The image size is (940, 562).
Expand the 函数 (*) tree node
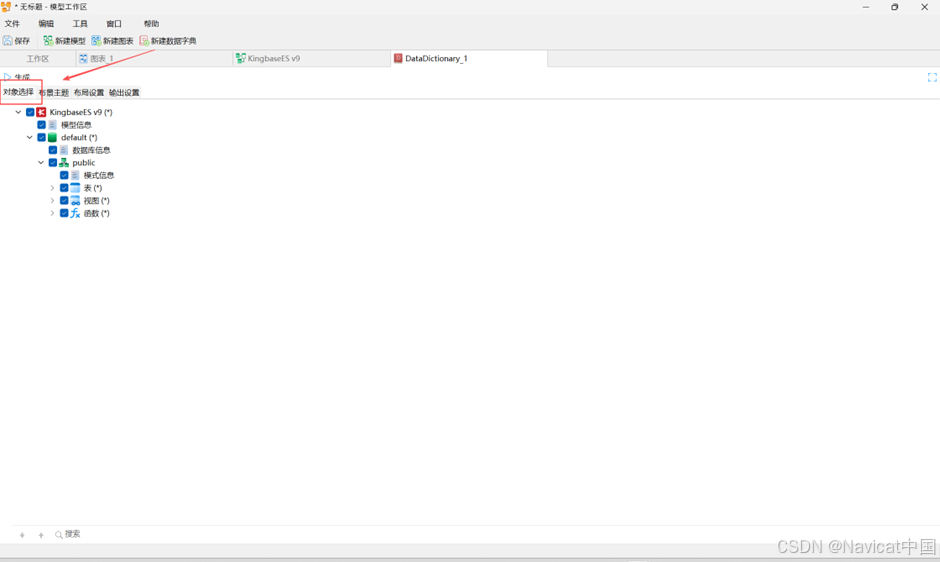[52, 213]
